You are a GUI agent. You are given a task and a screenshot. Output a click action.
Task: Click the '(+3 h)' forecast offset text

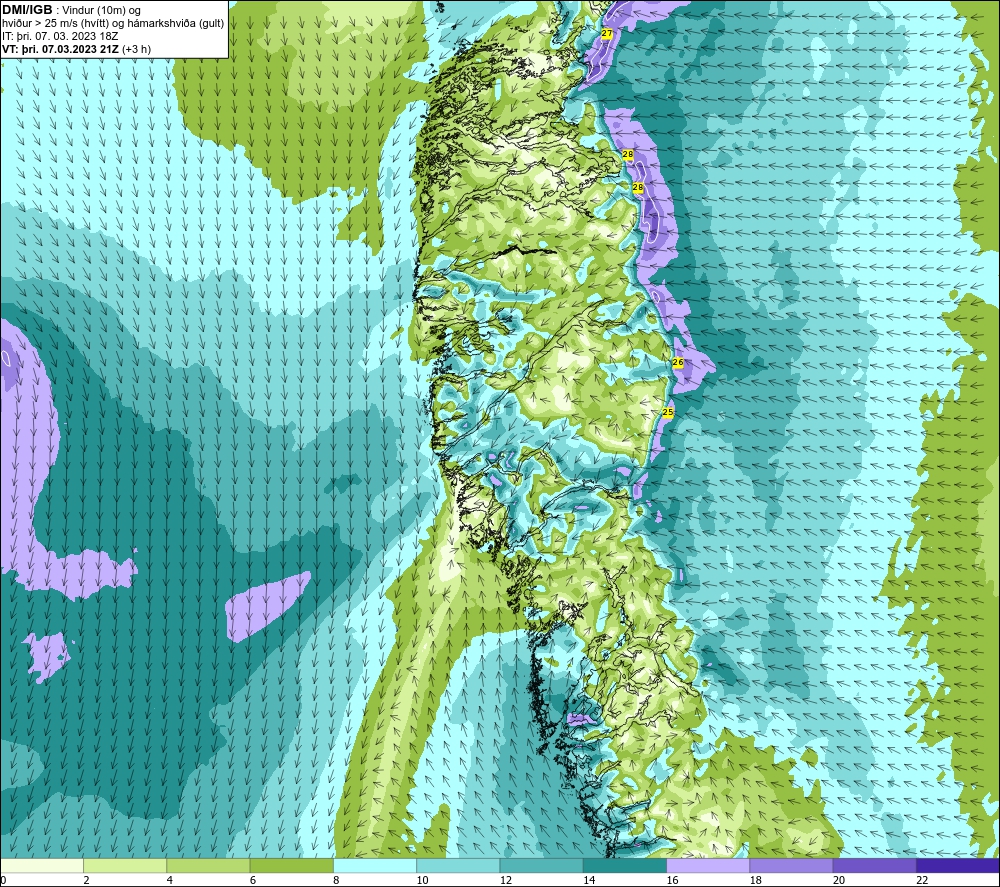[x=136, y=49]
